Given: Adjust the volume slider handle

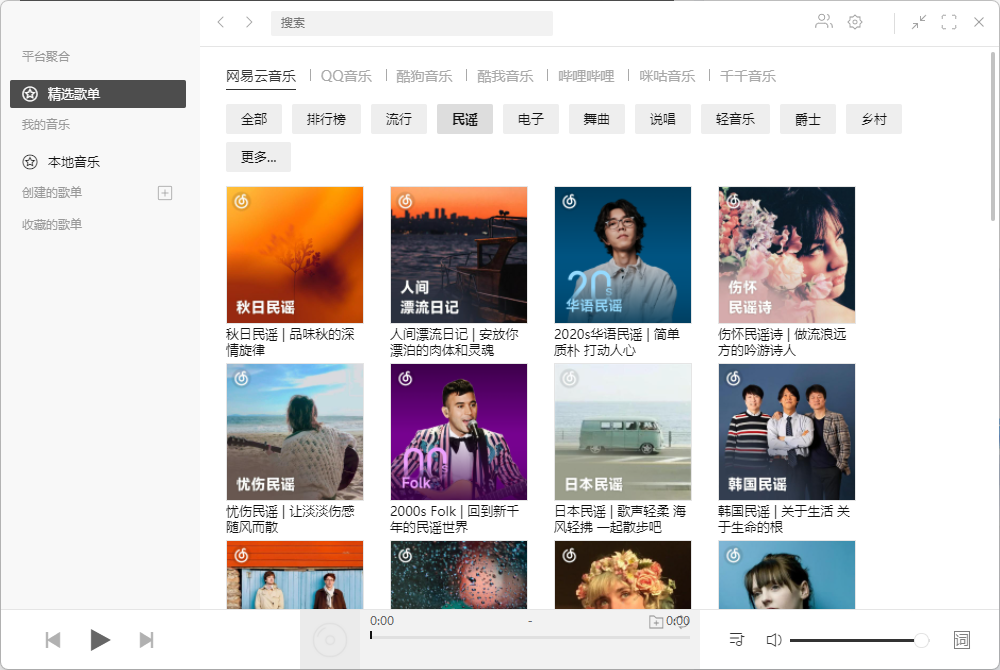Looking at the screenshot, I should (x=921, y=640).
